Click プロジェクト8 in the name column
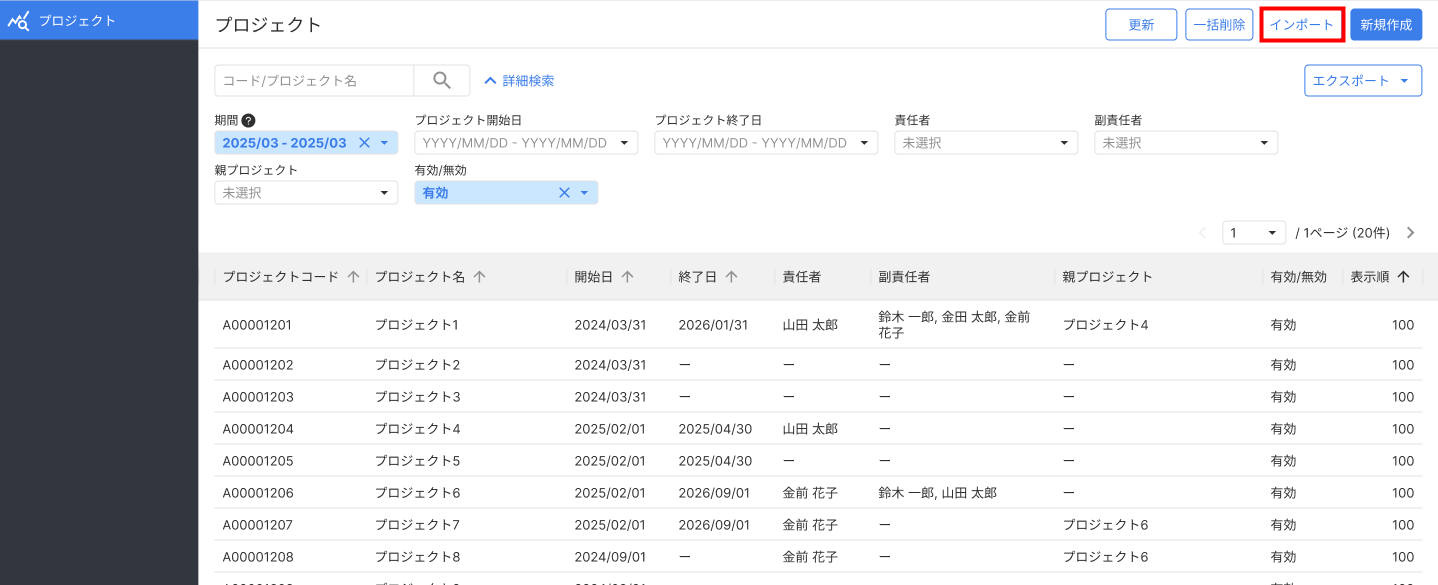Screen dimensions: 1438x585 pos(417,557)
